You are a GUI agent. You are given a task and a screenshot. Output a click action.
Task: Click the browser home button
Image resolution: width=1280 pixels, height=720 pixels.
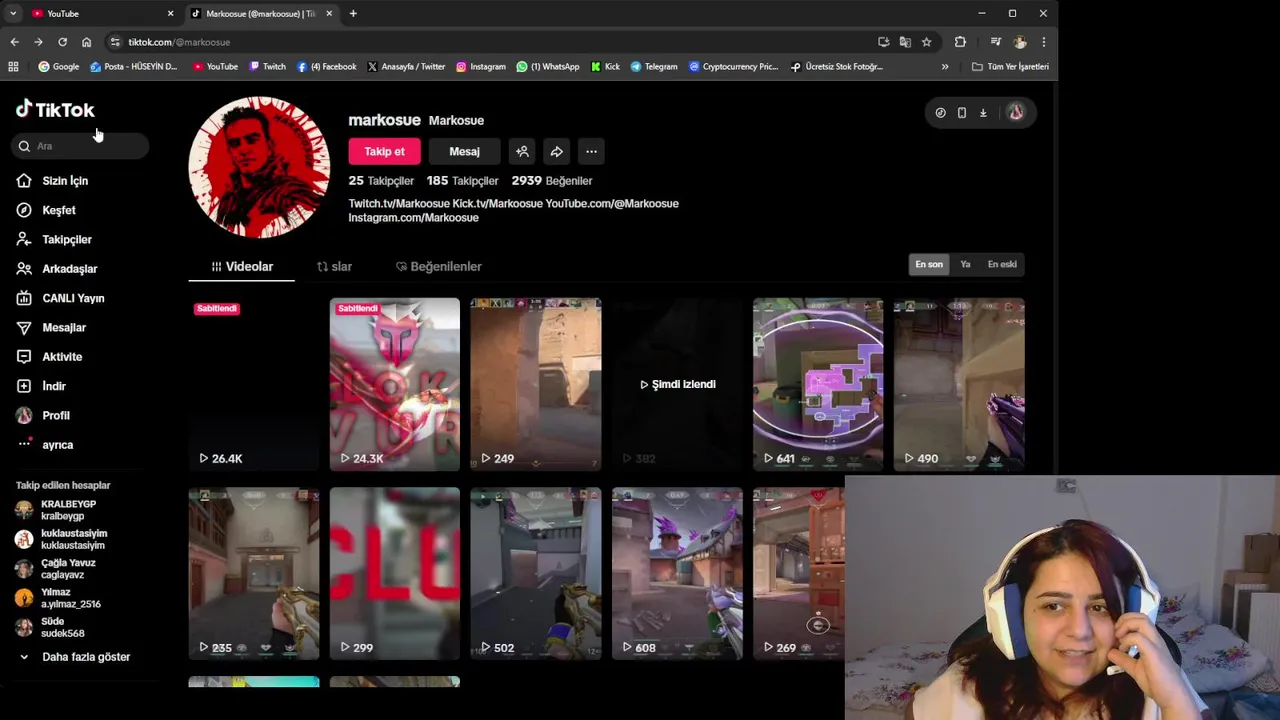point(86,42)
